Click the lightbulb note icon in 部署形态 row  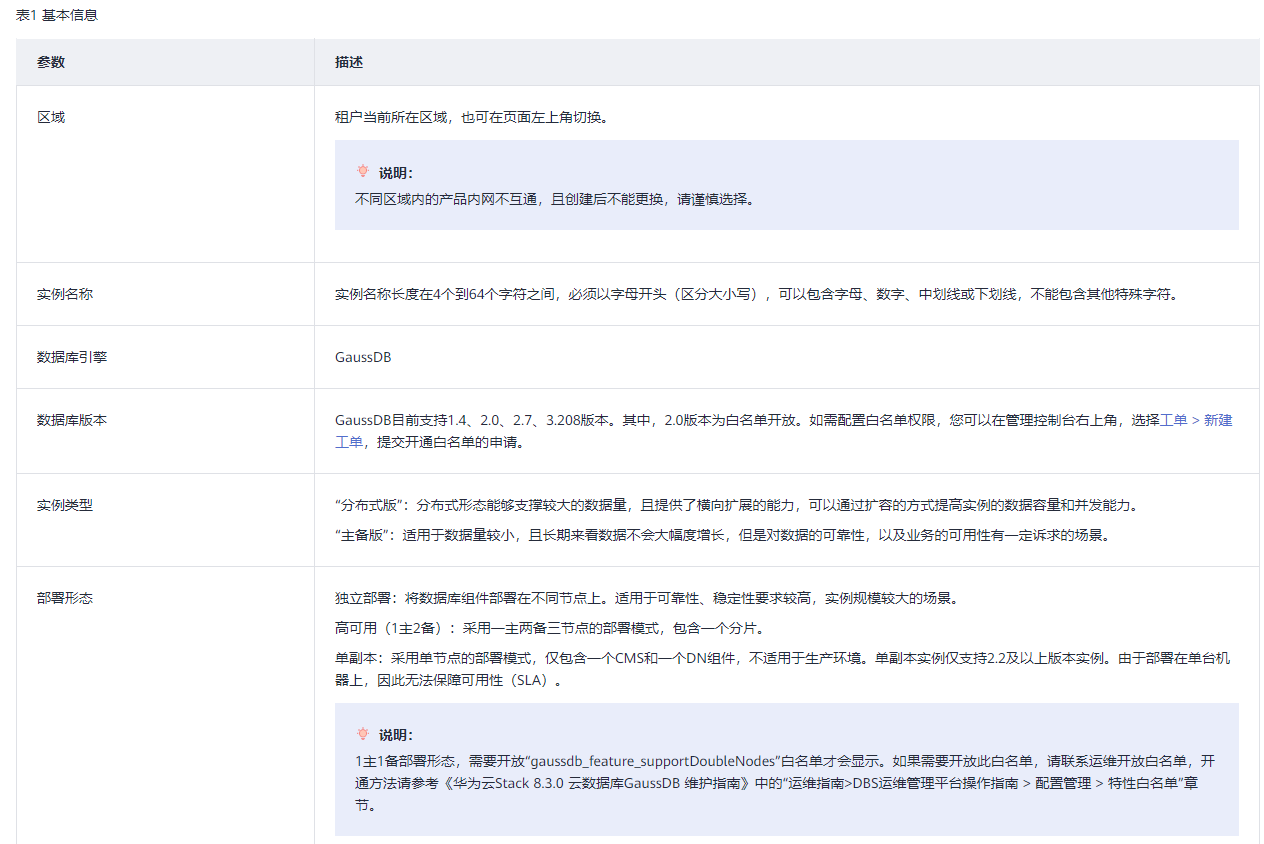pyautogui.click(x=363, y=735)
